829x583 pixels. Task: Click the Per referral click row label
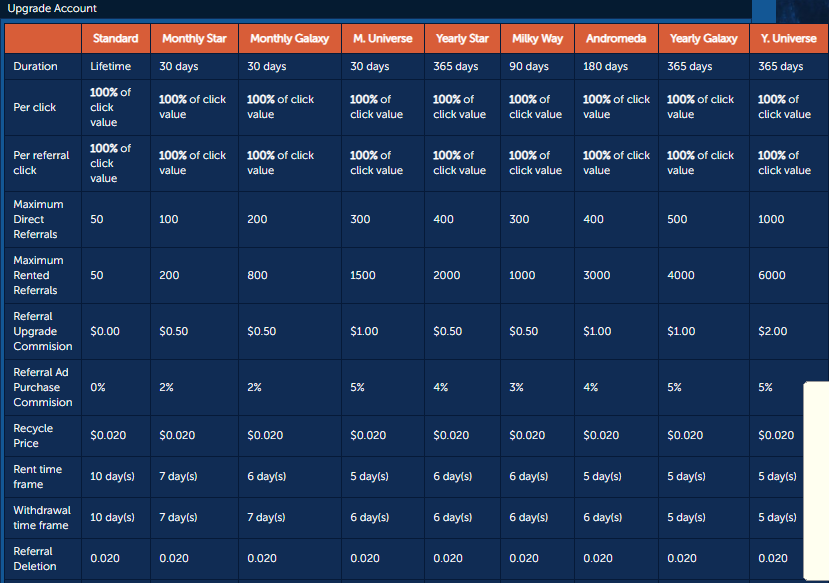click(x=41, y=163)
